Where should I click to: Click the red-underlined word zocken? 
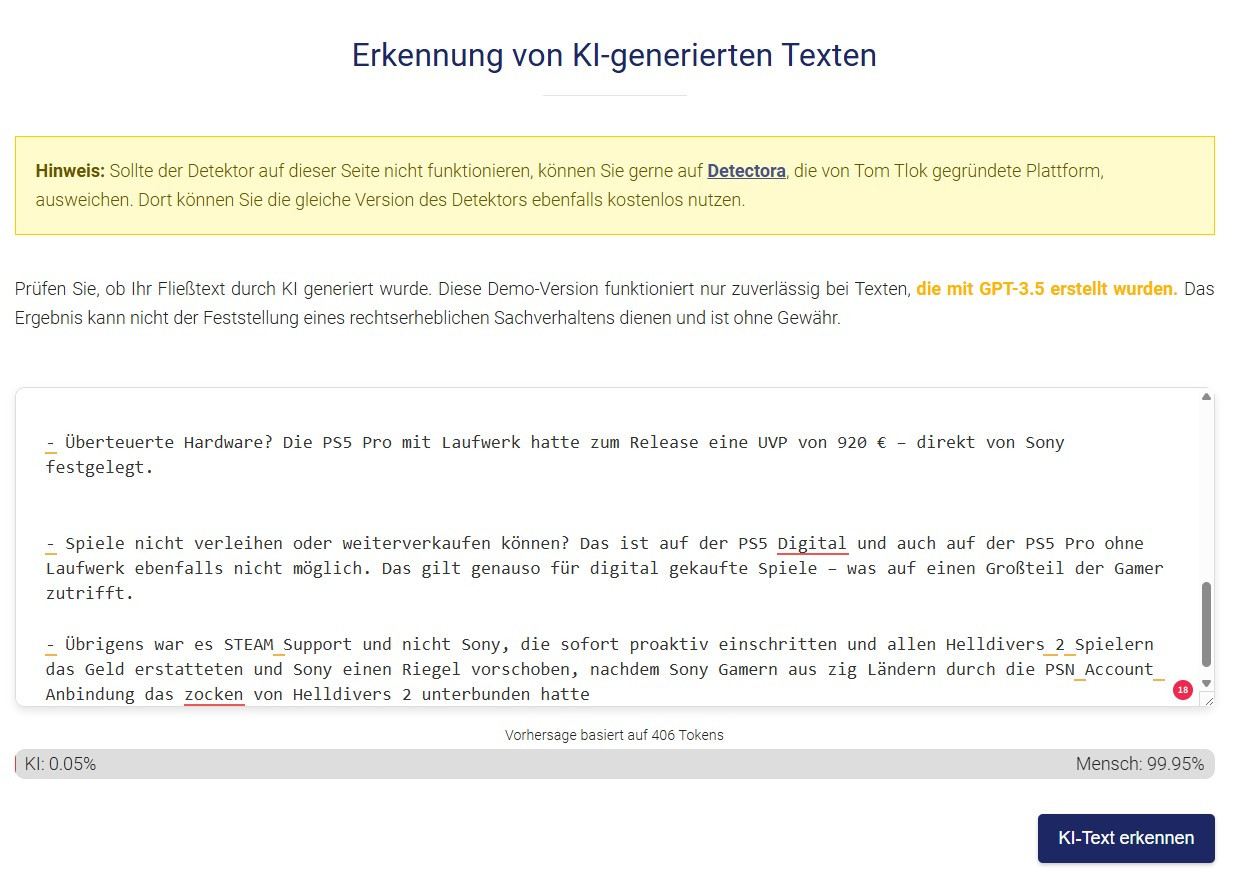[214, 694]
